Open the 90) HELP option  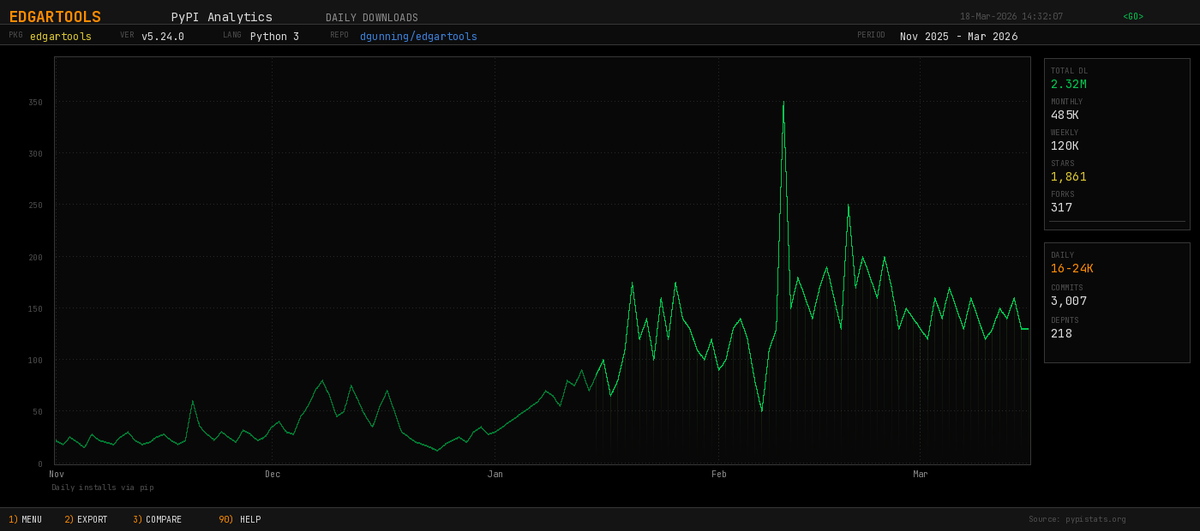click(239, 520)
